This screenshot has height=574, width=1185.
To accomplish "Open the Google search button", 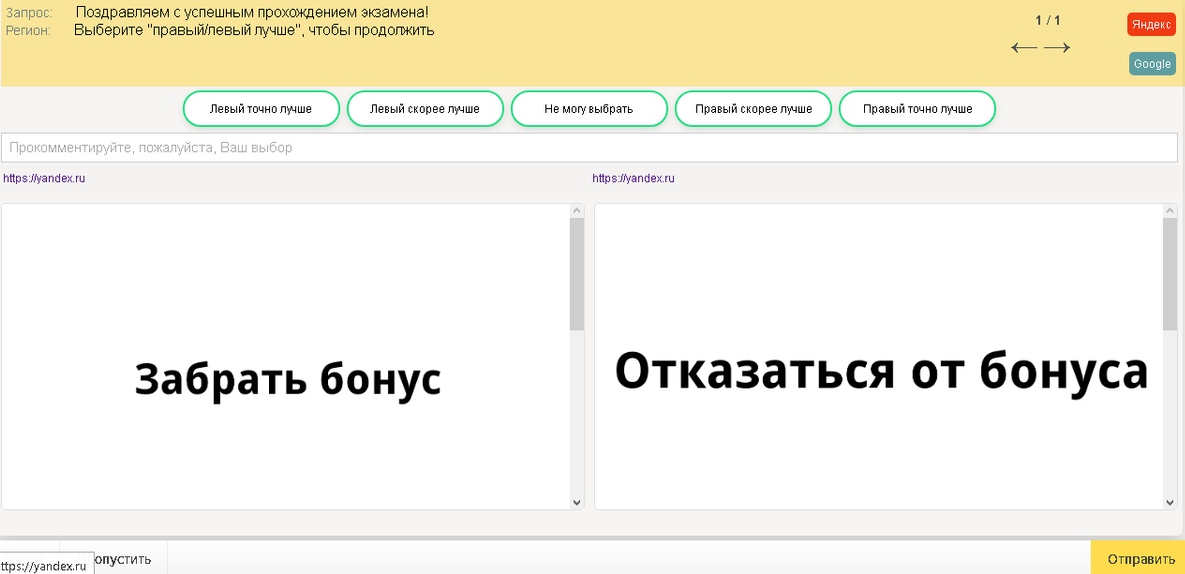I will pos(1152,64).
